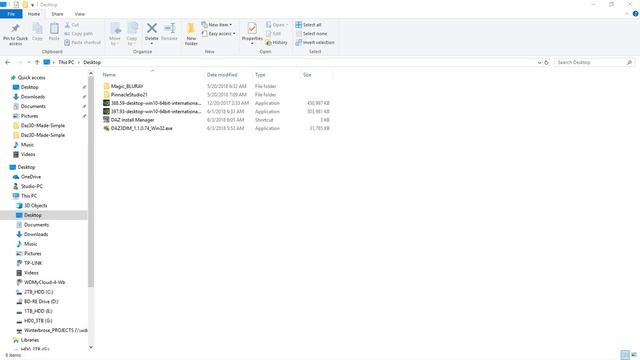
Task: Open the BD-RE Drive (D:)
Action: click(41, 302)
